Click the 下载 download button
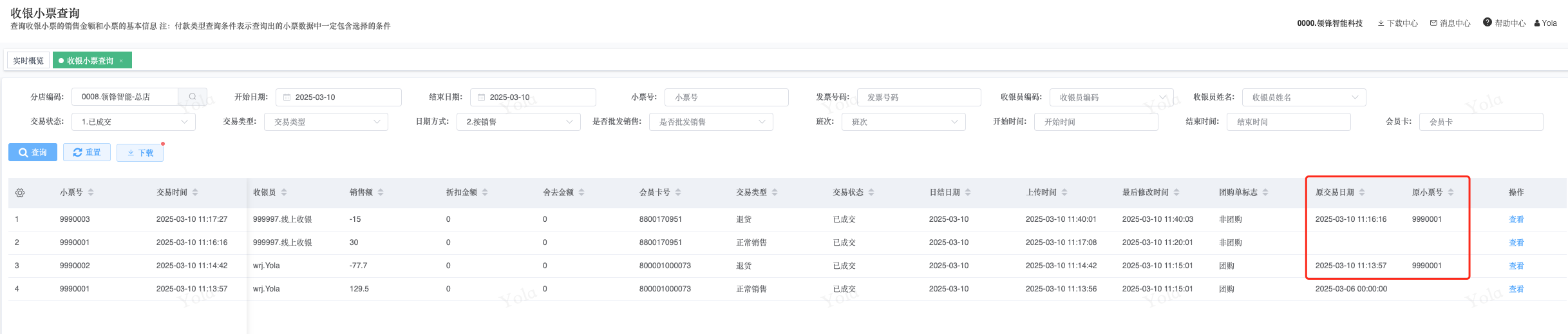 pyautogui.click(x=140, y=153)
